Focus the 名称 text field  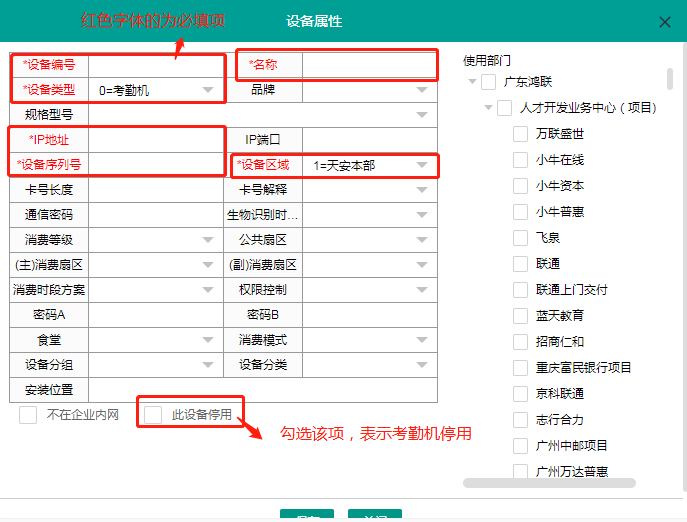[x=368, y=65]
